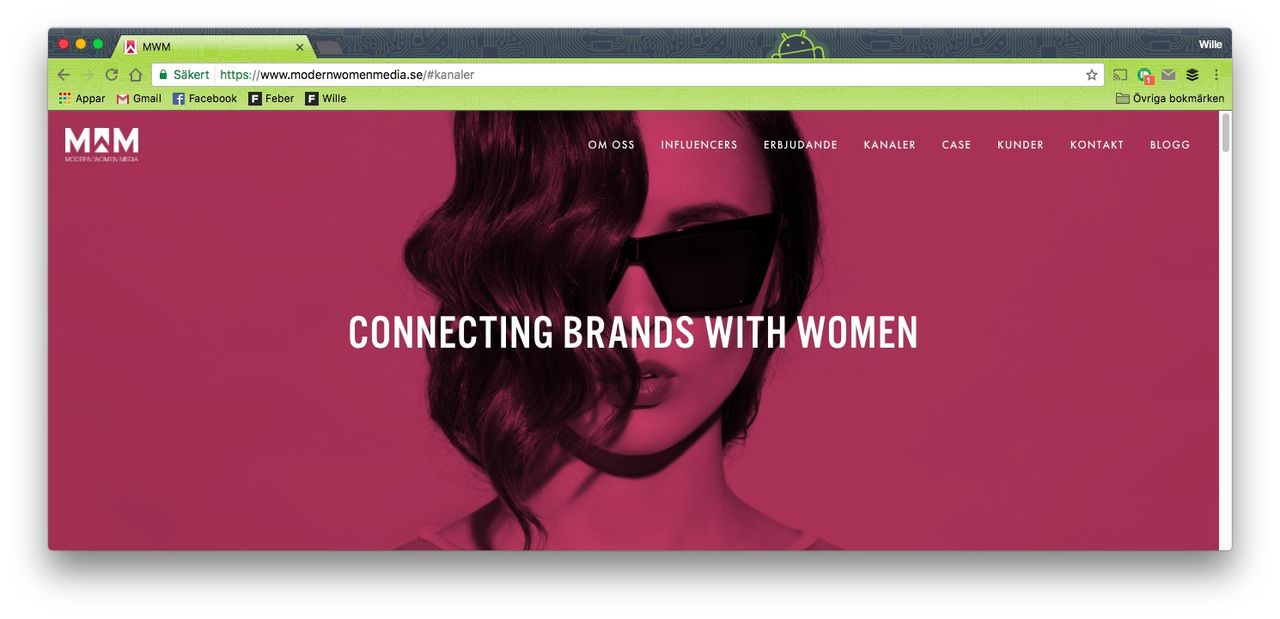Select the OM OSS menu item
The image size is (1280, 619).
(611, 145)
